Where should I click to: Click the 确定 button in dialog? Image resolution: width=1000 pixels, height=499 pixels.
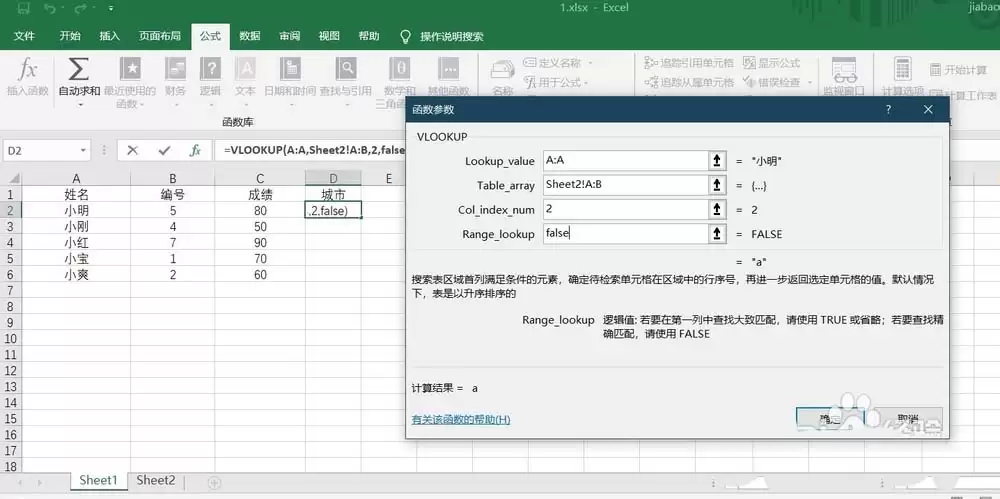click(830, 419)
